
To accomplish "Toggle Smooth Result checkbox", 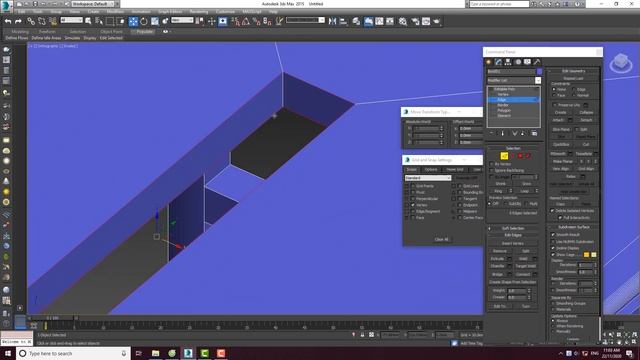I will point(553,235).
